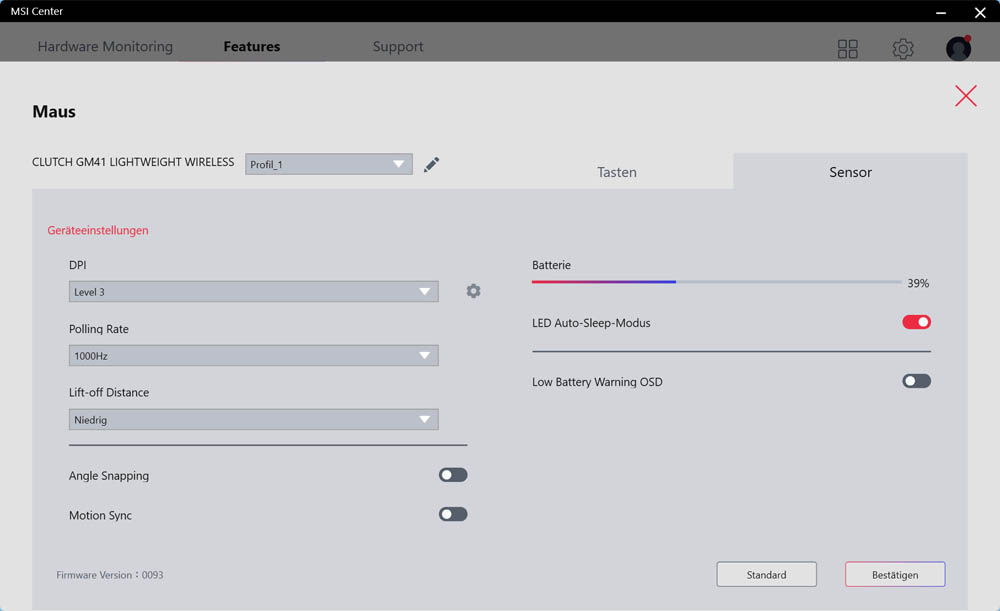Screen dimensions: 1000x611
Task: Close the Maus panel with red X
Action: 966,96
